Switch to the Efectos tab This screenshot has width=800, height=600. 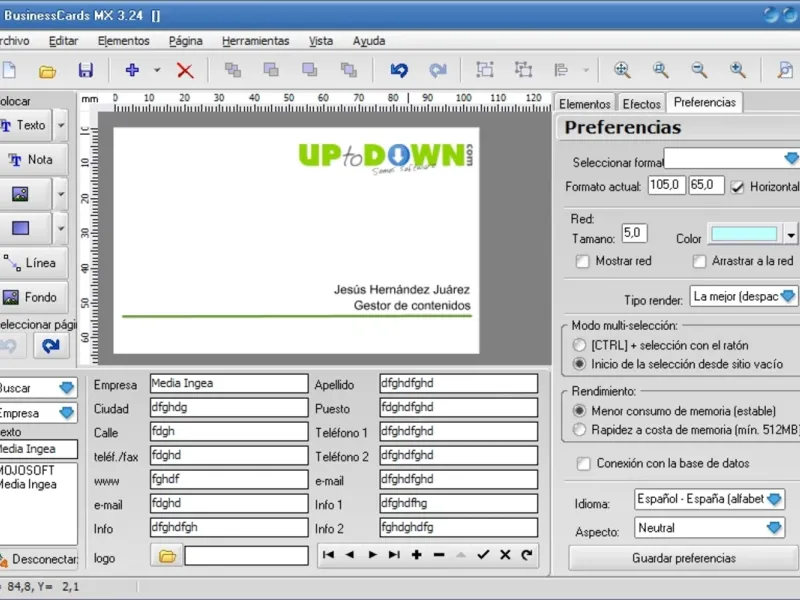point(641,104)
